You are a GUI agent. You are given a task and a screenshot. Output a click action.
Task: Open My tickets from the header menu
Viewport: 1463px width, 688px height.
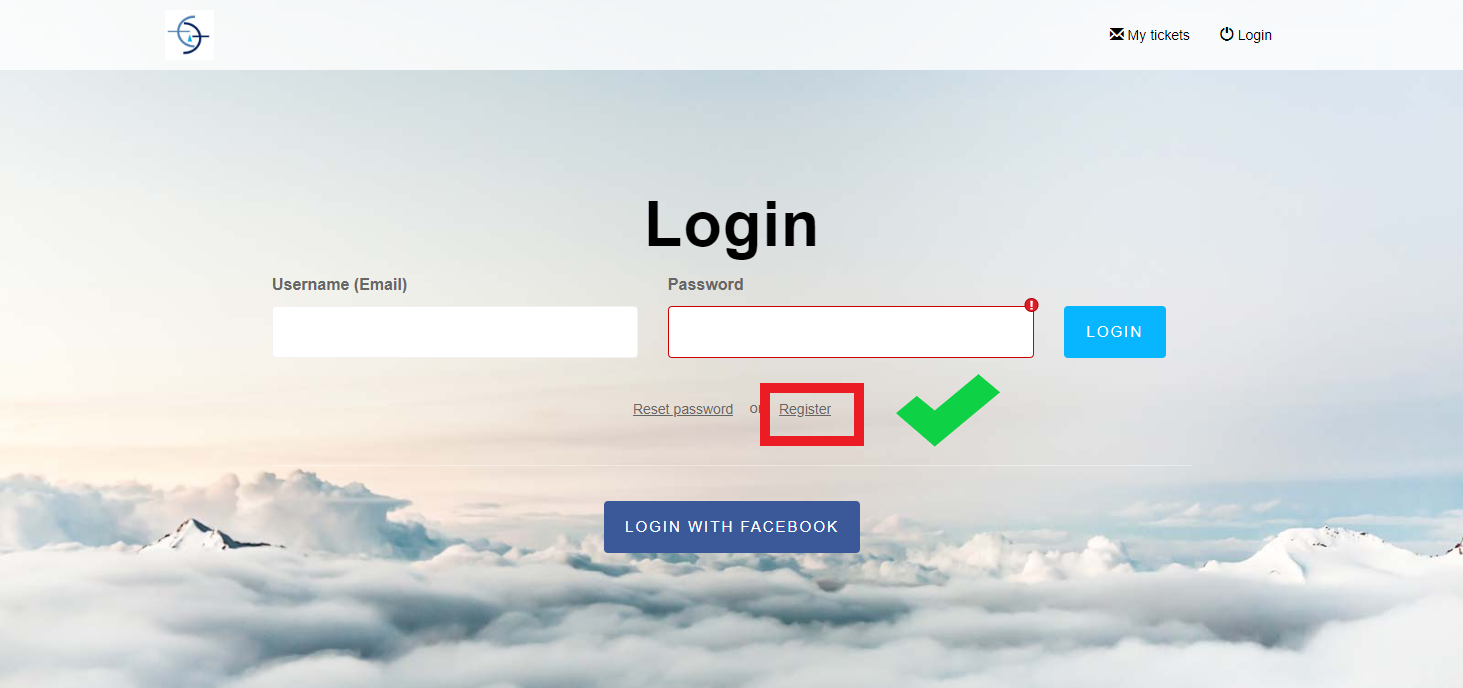(1150, 35)
